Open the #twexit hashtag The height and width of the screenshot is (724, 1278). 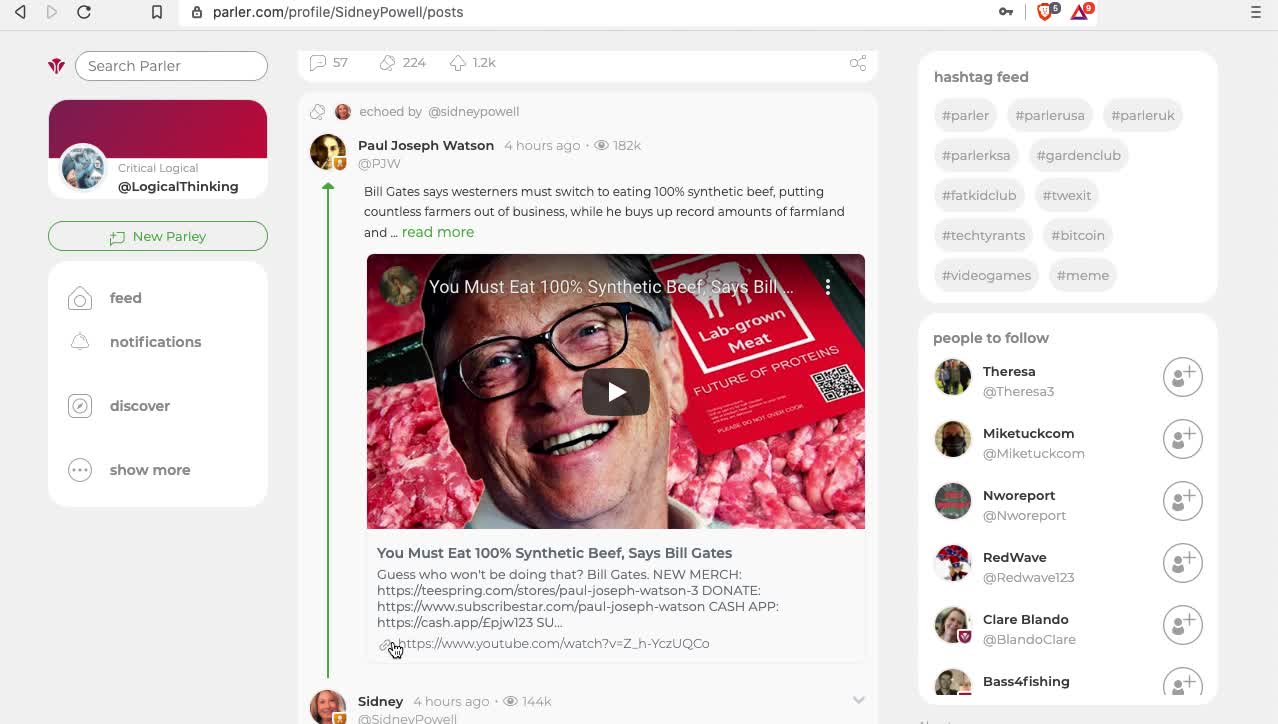[1067, 195]
